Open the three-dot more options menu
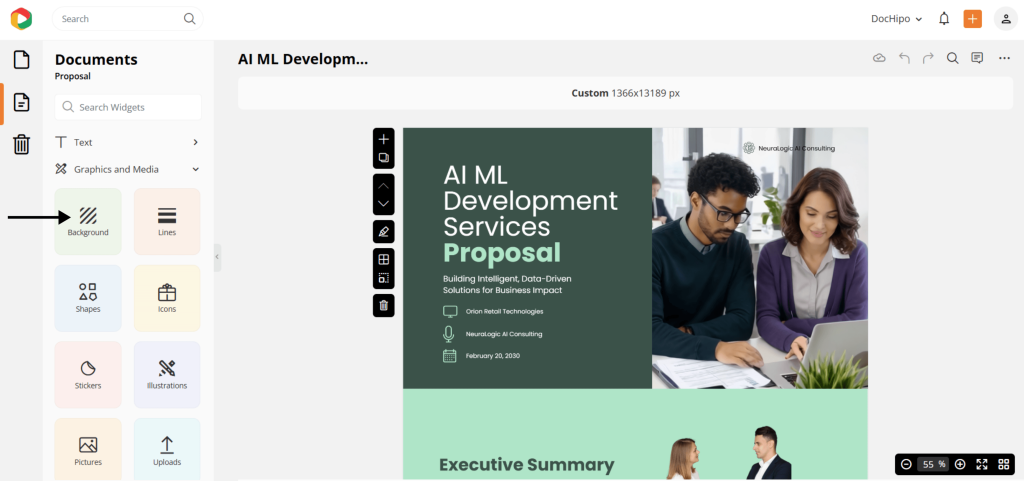The image size is (1024, 481). pyautogui.click(x=1004, y=59)
